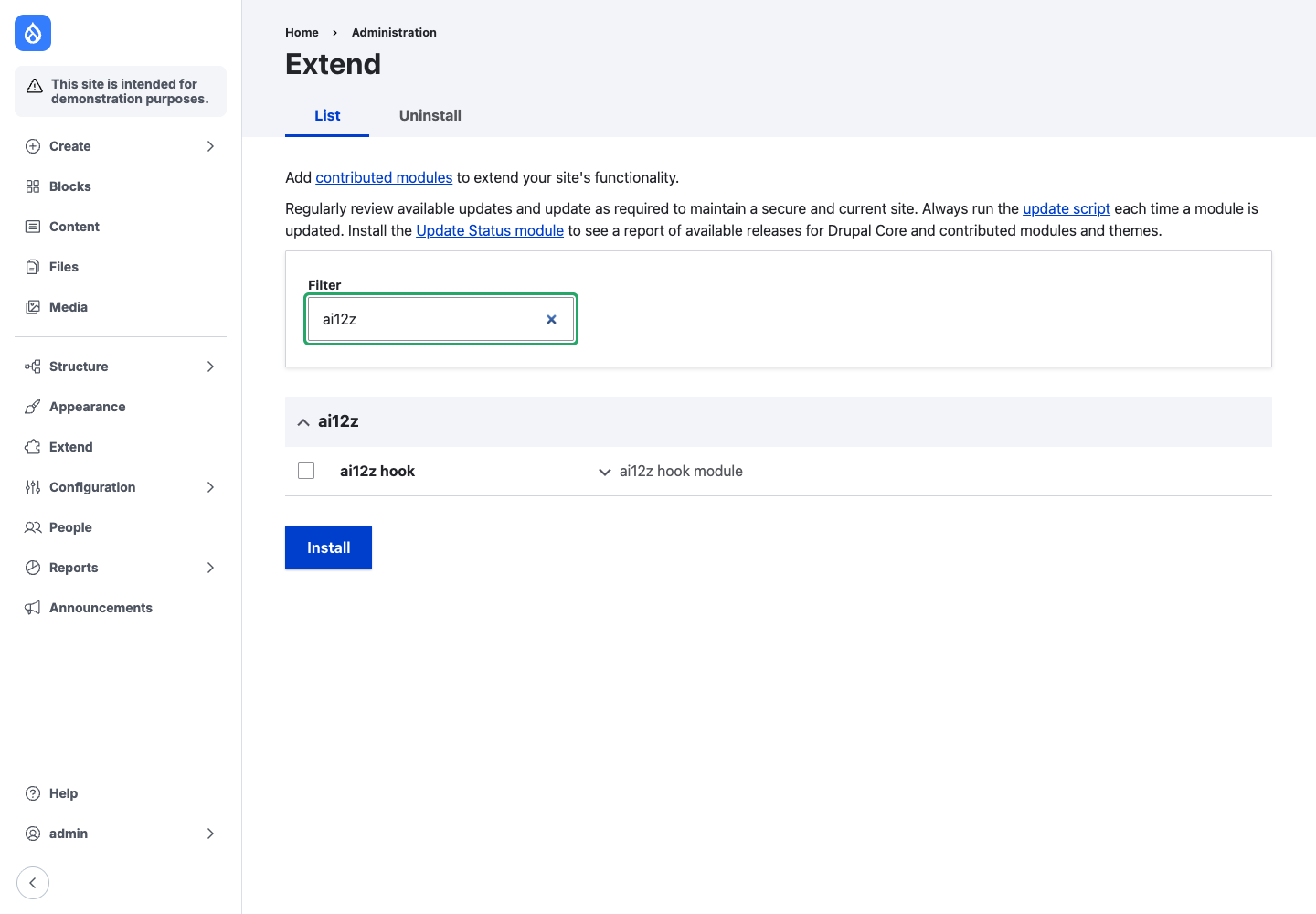Collapse the sidebar with the arrow button
Viewport: 1316px width, 914px height.
click(x=33, y=883)
